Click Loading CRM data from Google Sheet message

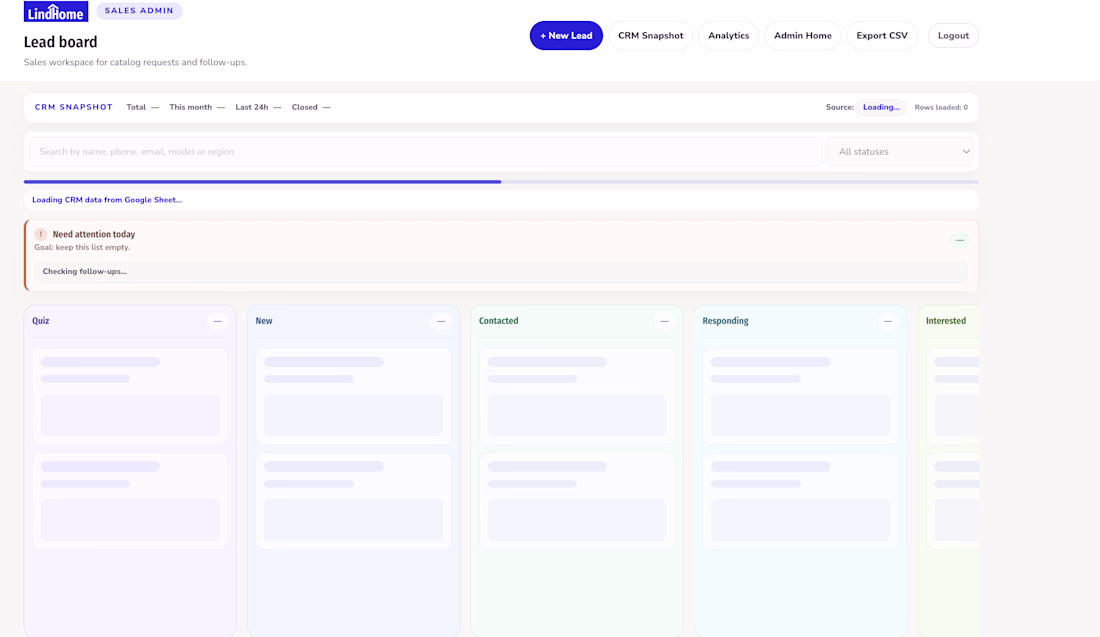point(107,200)
